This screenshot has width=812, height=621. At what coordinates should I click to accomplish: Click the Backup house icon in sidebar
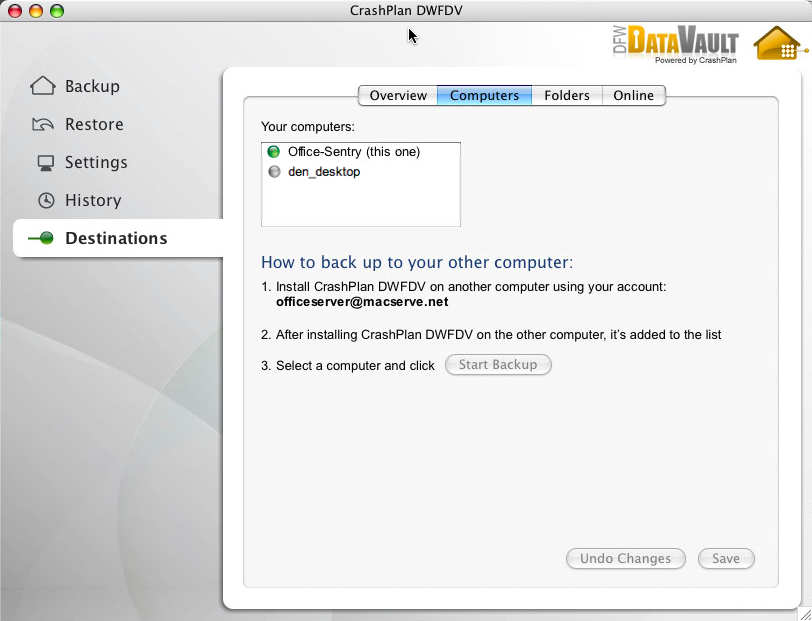[x=42, y=86]
